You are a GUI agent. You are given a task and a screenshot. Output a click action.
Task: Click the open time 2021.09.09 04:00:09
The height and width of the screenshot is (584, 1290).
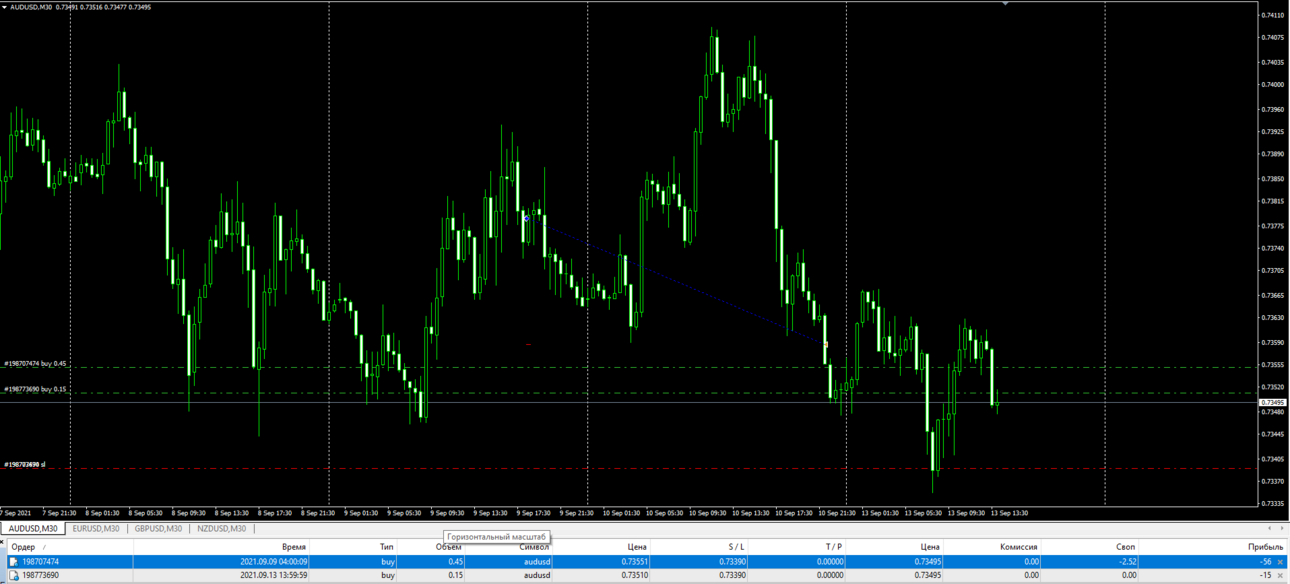(x=274, y=562)
